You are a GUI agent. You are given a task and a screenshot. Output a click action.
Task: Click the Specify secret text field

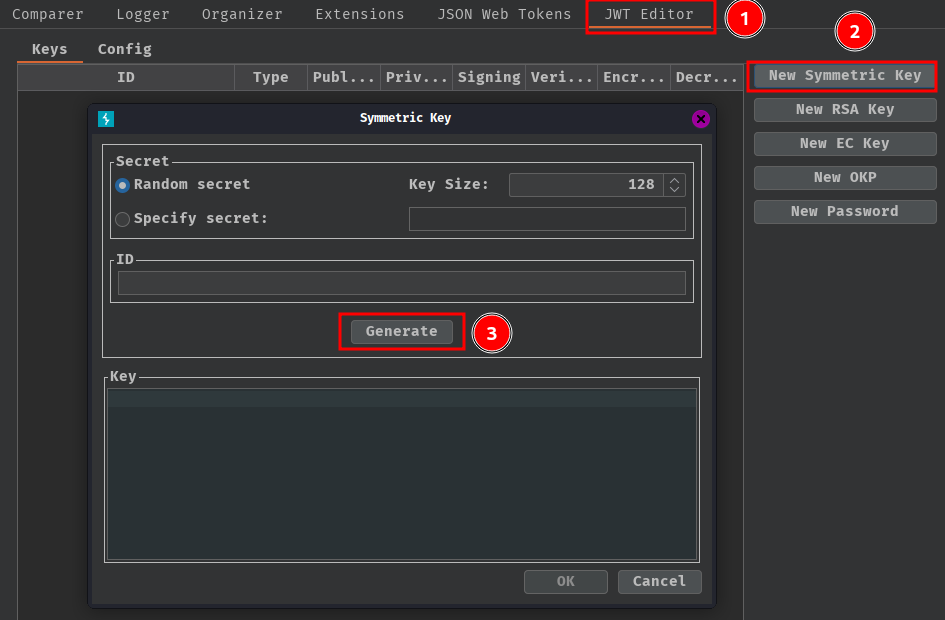click(x=547, y=219)
